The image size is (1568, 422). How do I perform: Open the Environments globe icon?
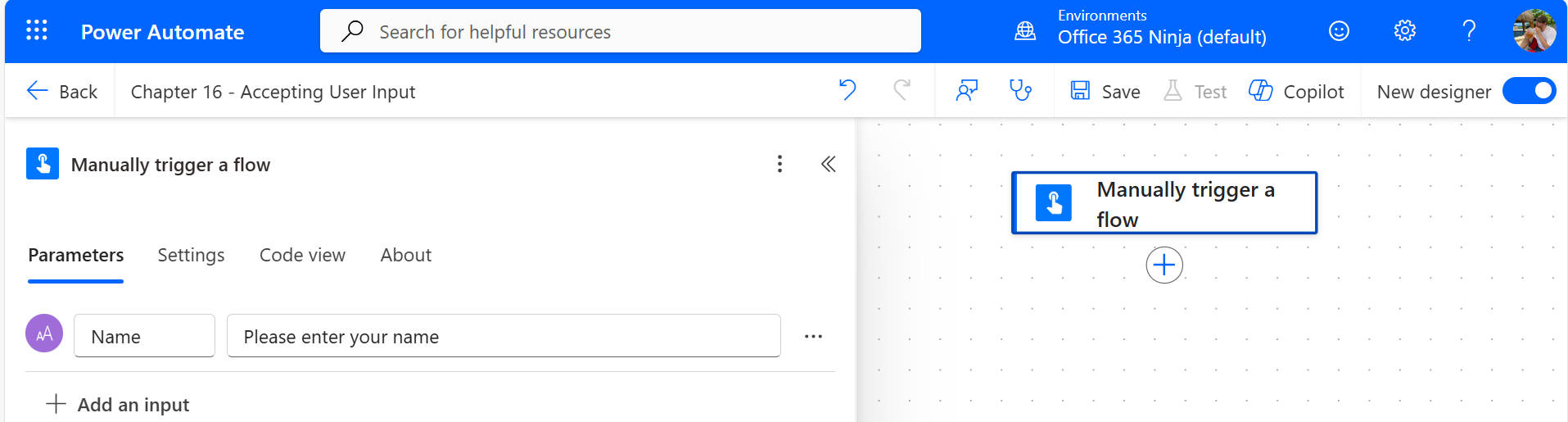[1025, 31]
